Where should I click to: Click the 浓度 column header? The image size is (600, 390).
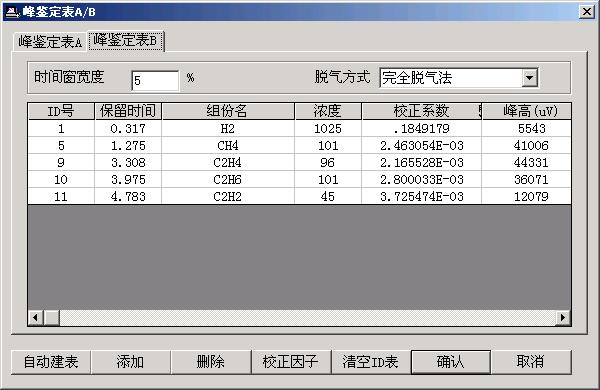[328, 111]
